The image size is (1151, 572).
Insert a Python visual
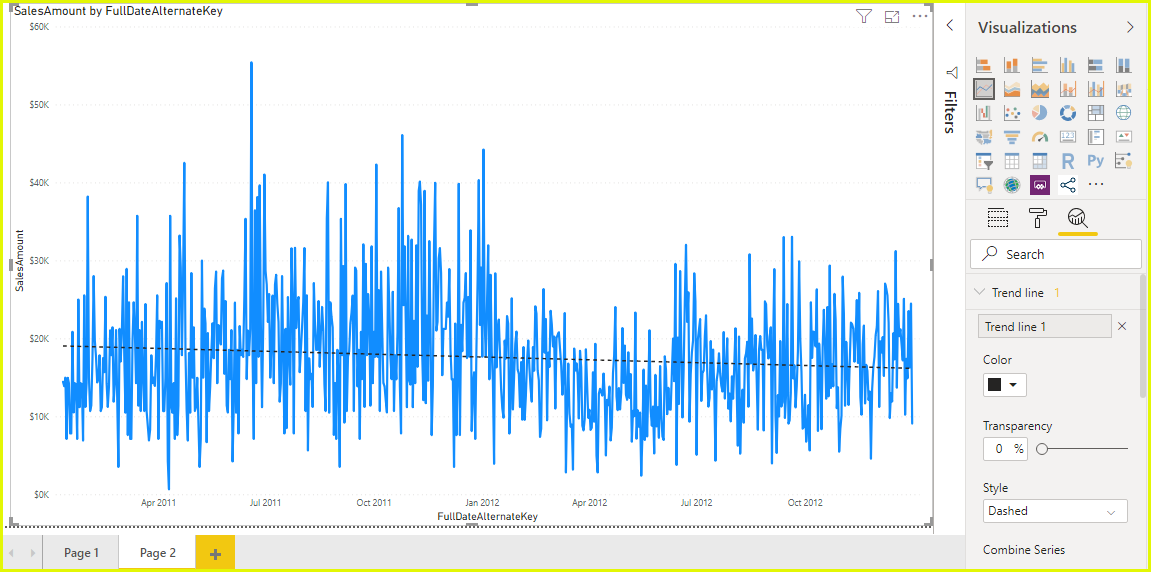(1096, 161)
